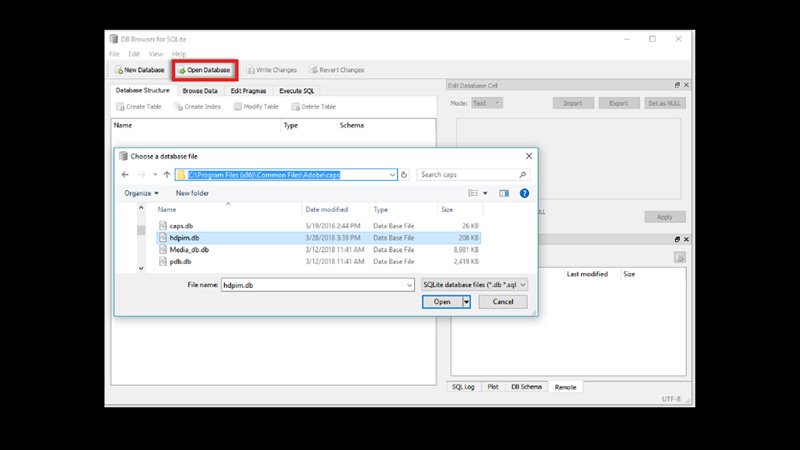Go up one folder level
Image resolution: width=800 pixels, height=450 pixels.
(167, 174)
